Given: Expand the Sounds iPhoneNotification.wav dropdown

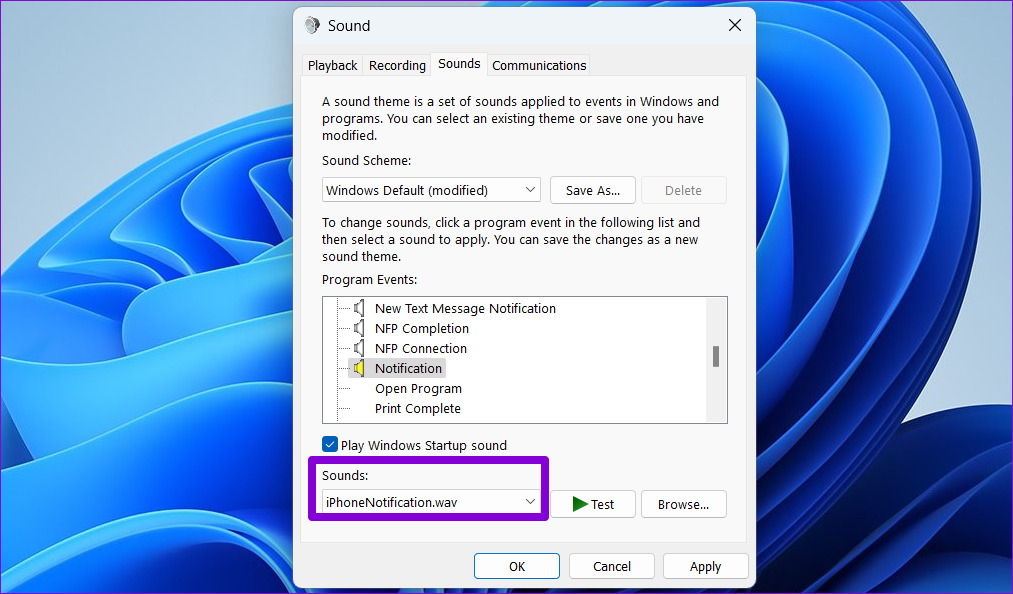Looking at the screenshot, I should 431,502.
